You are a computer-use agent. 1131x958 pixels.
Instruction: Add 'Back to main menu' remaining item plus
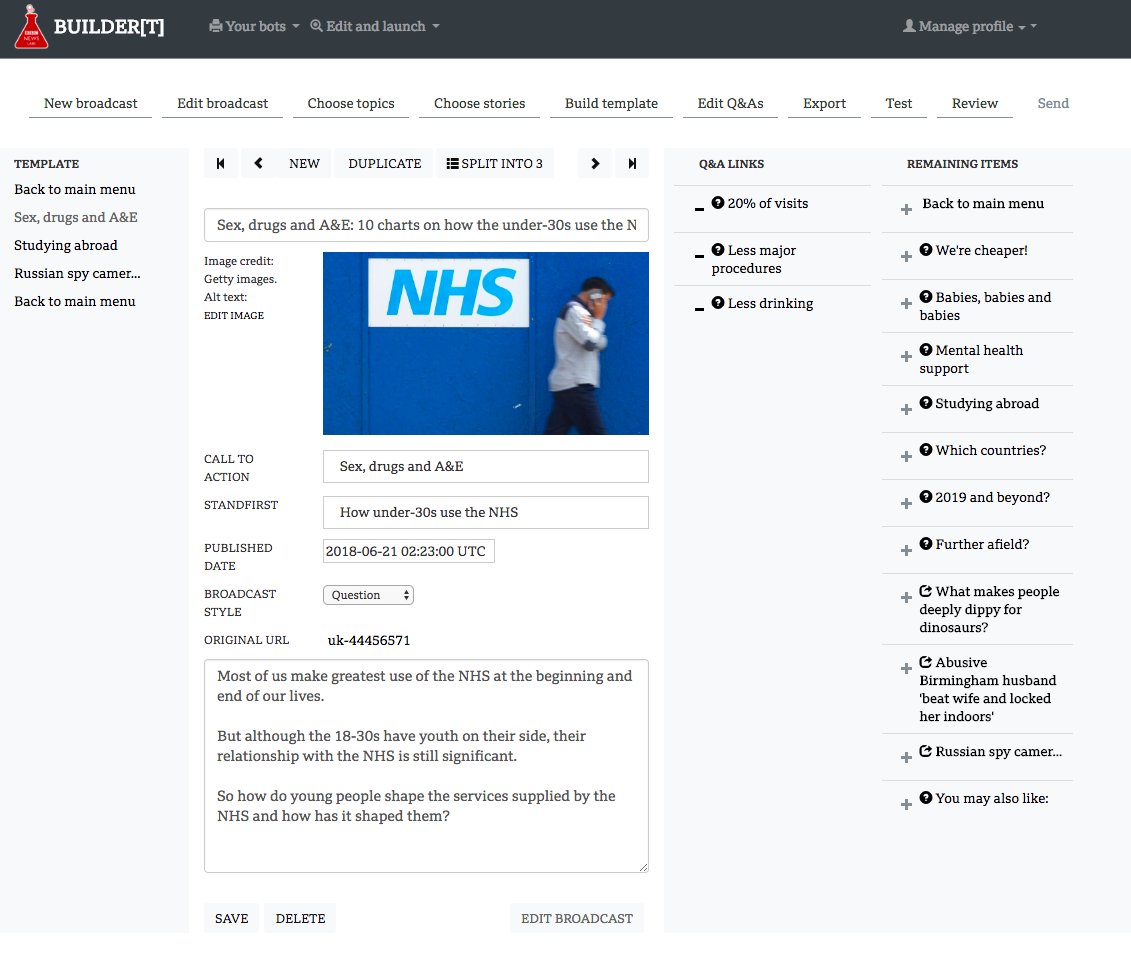906,209
